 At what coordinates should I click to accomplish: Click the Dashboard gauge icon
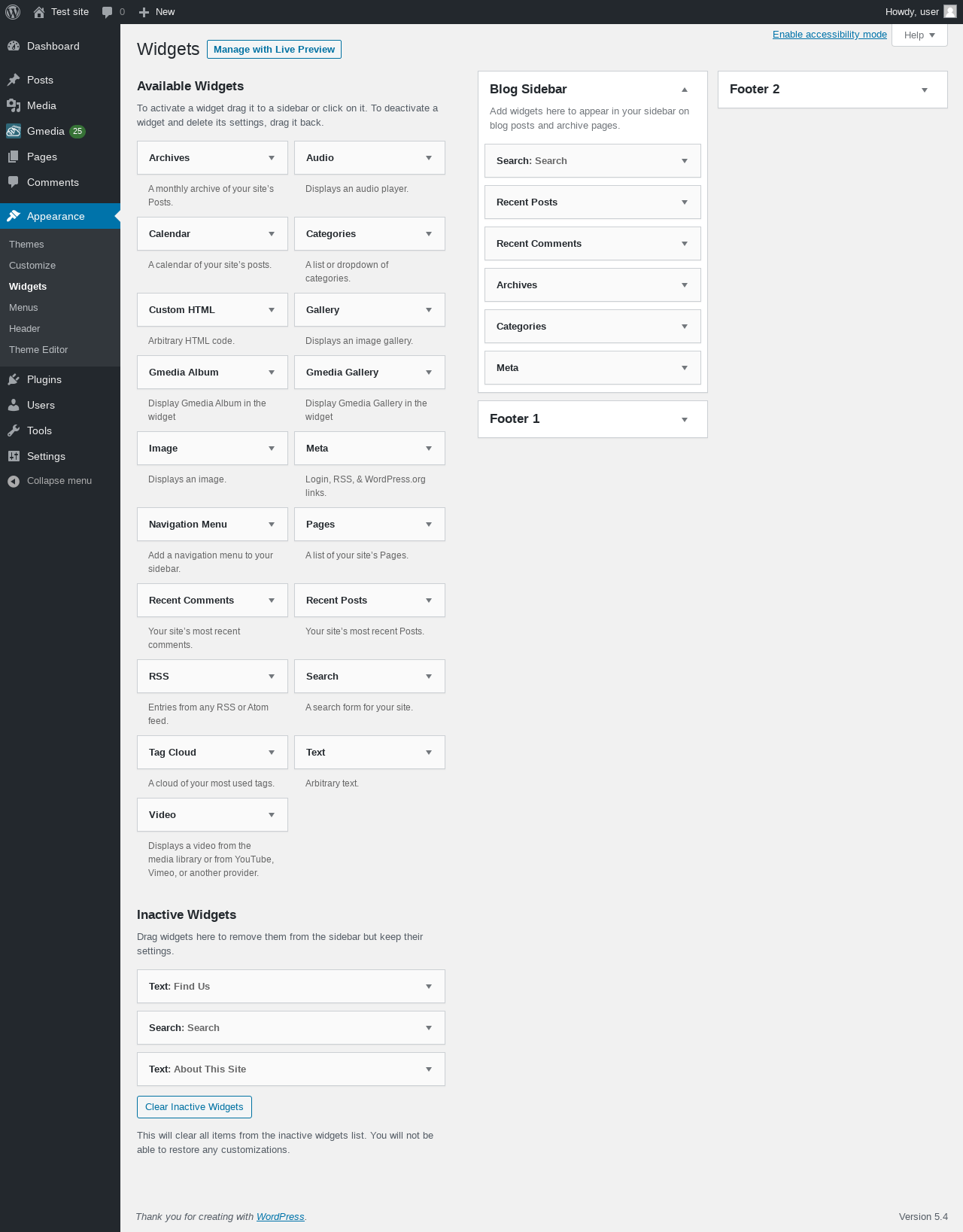(x=14, y=46)
